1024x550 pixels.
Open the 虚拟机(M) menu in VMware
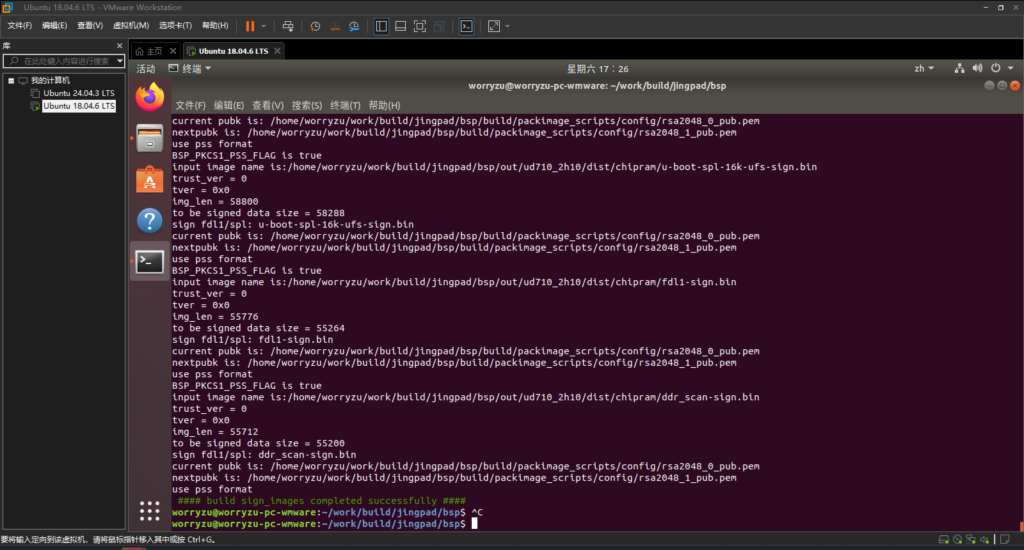point(130,25)
